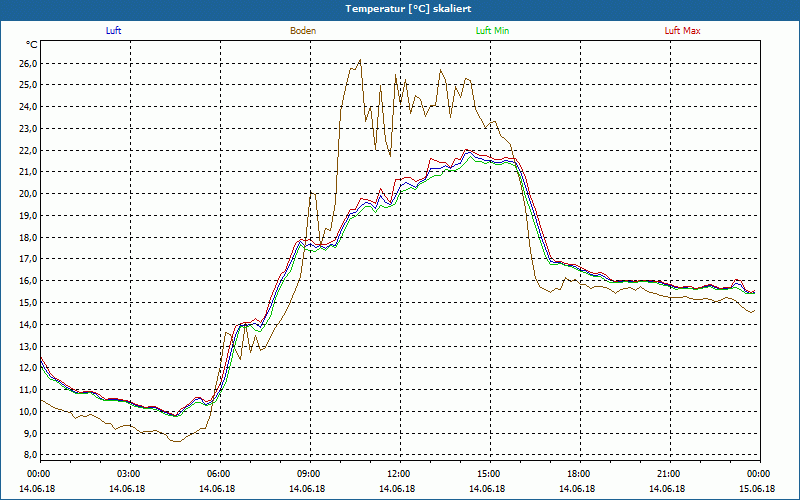Click the Boden legend label

tap(303, 31)
